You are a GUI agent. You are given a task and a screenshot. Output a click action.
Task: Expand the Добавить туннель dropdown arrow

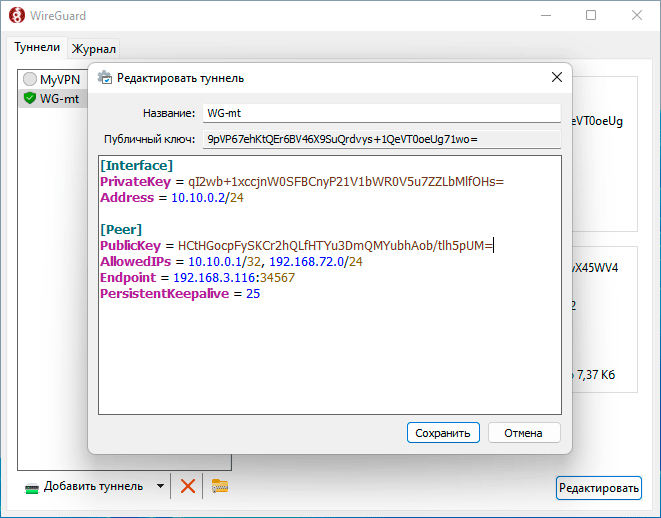click(160, 487)
